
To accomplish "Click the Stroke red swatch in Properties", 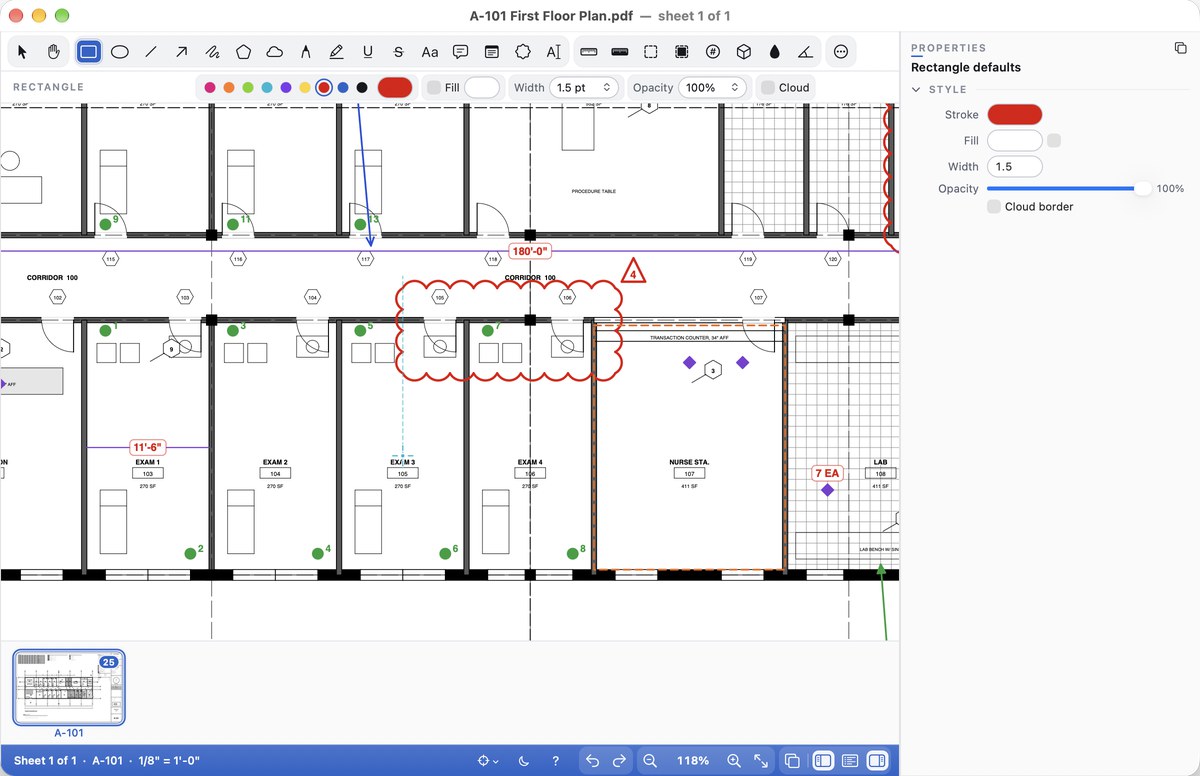I will (x=1015, y=115).
